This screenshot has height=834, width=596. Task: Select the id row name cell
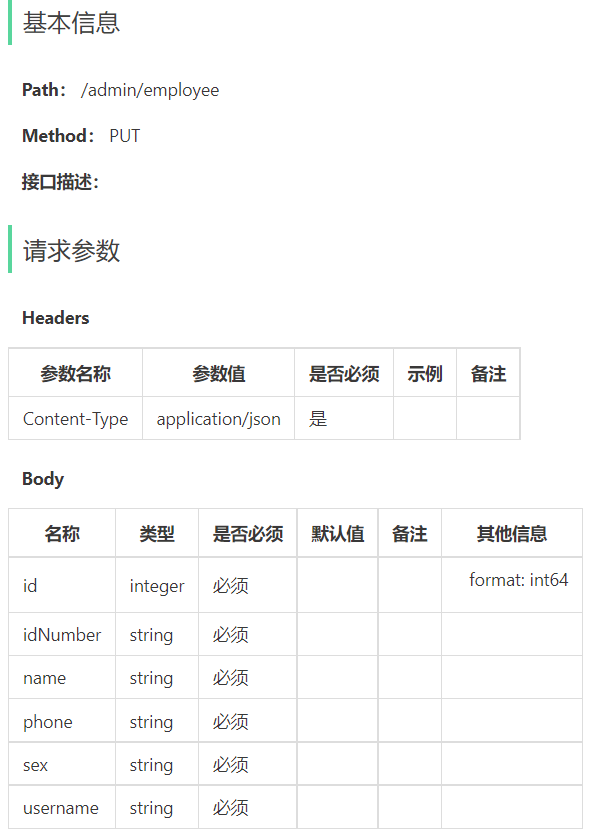[62, 585]
